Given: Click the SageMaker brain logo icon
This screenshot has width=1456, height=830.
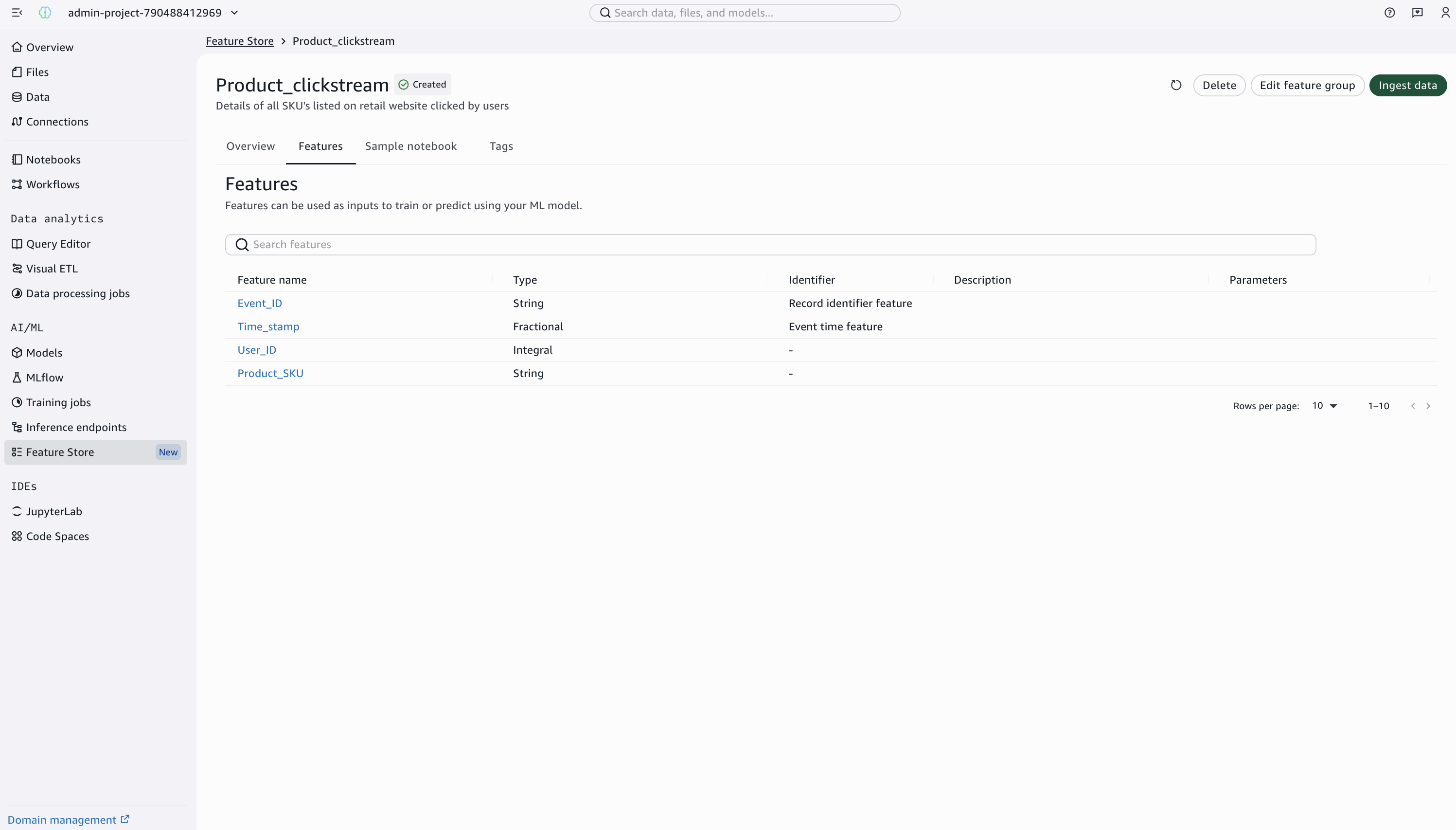Looking at the screenshot, I should coord(45,13).
